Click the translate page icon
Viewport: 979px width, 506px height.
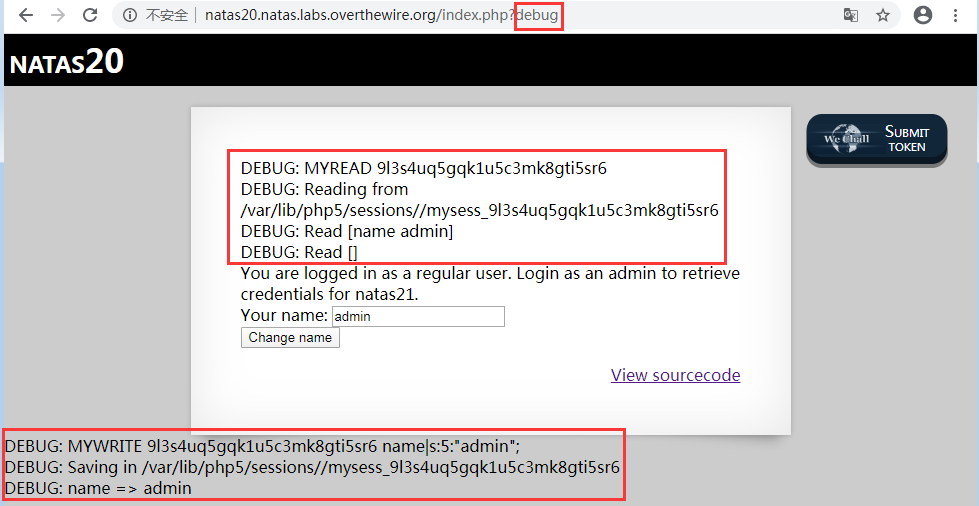(x=850, y=15)
